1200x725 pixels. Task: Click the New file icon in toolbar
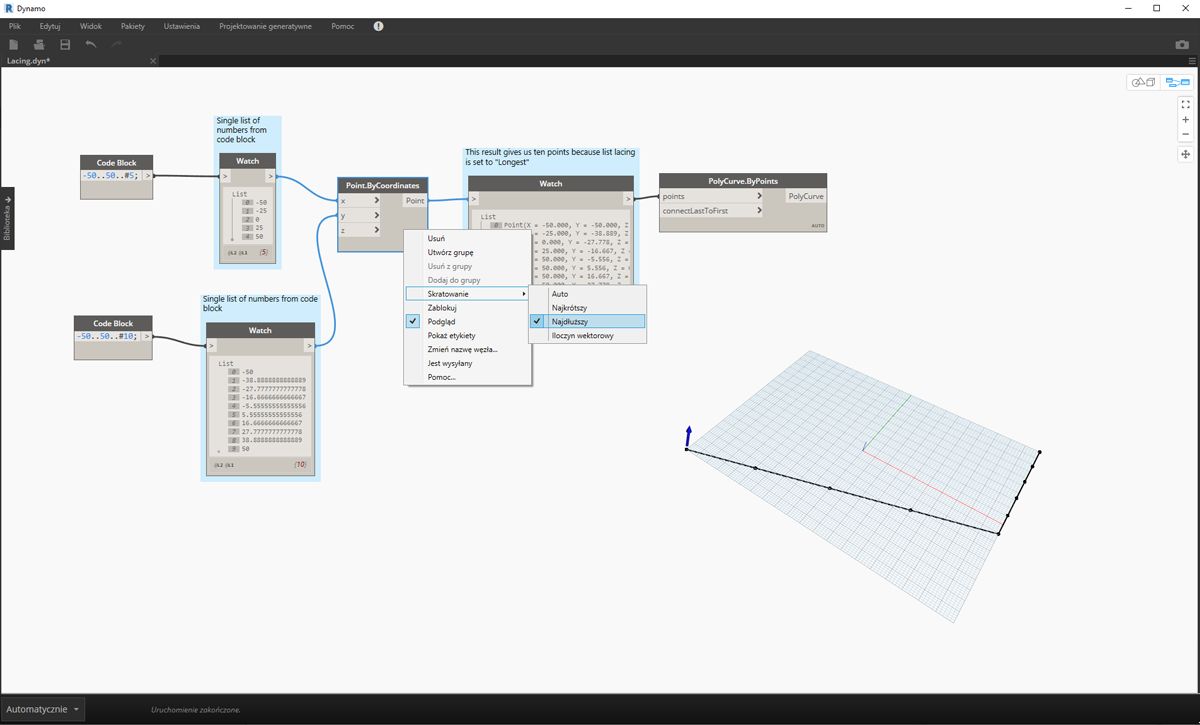click(x=14, y=45)
